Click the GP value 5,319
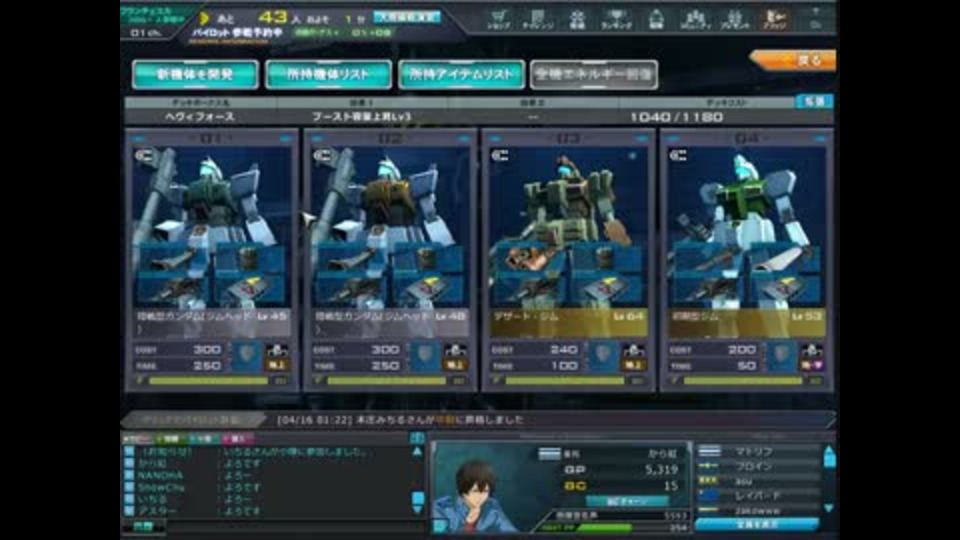 661,470
